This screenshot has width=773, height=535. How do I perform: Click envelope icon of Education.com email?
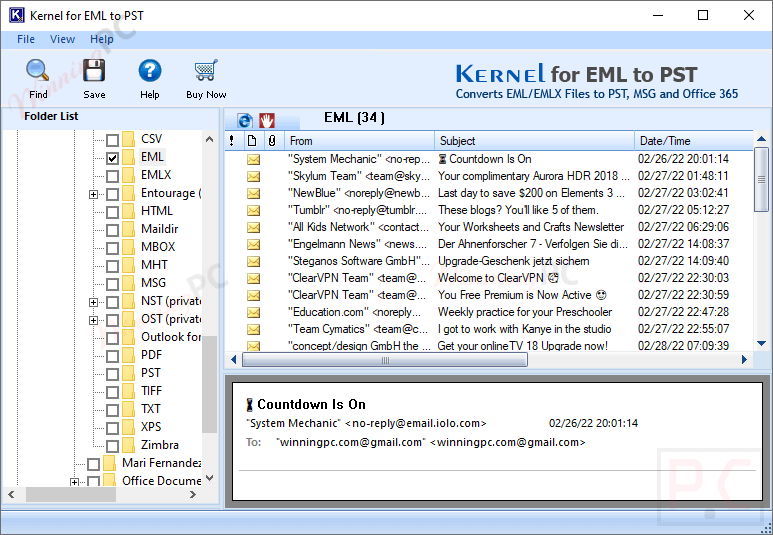(x=253, y=313)
